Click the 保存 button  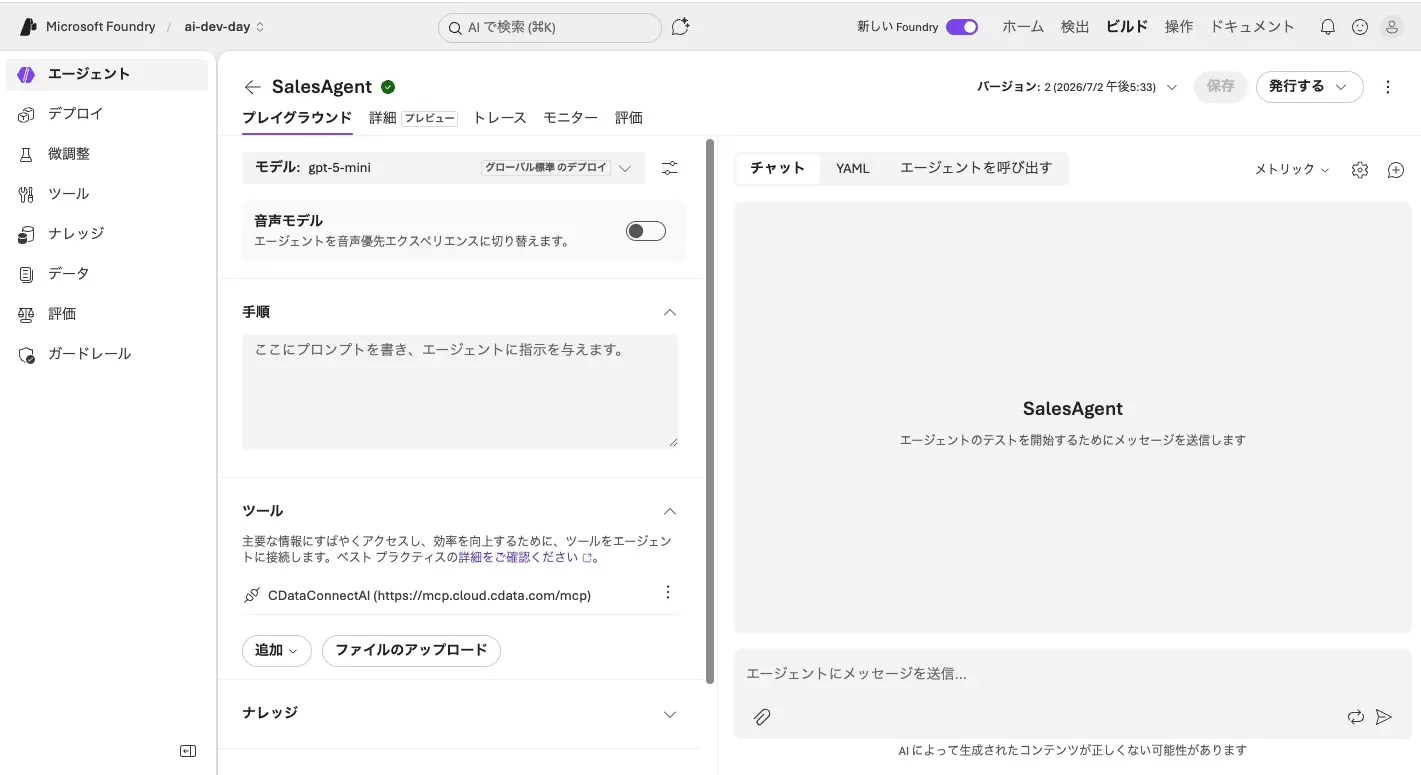pos(1221,87)
